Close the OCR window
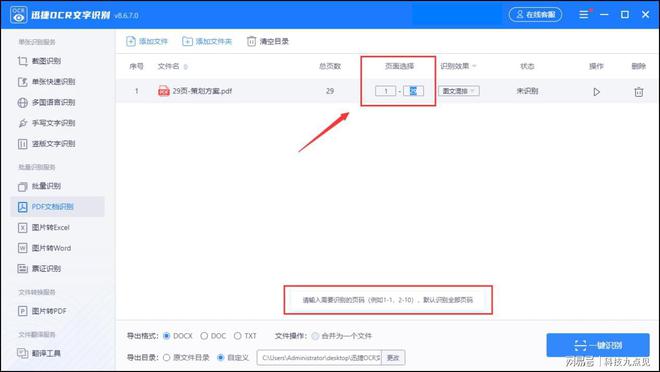The width and height of the screenshot is (660, 372). [x=645, y=15]
